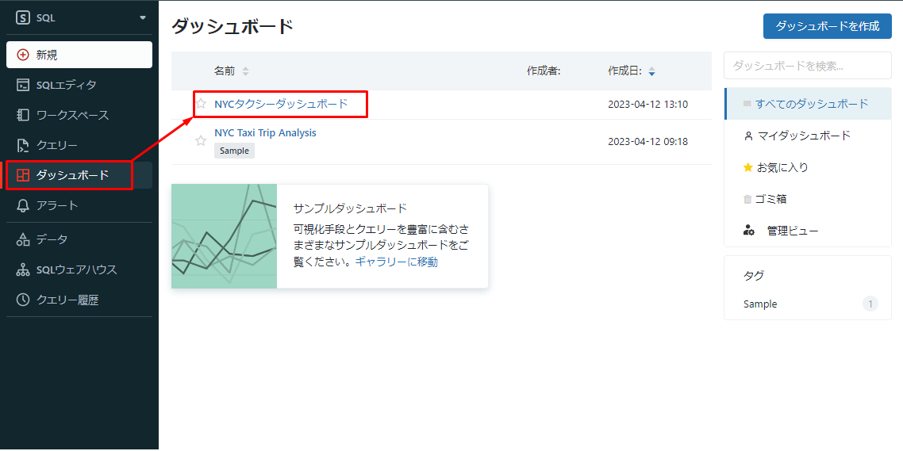This screenshot has width=903, height=451.
Task: Click the 作成者 column header
Action: 544,71
